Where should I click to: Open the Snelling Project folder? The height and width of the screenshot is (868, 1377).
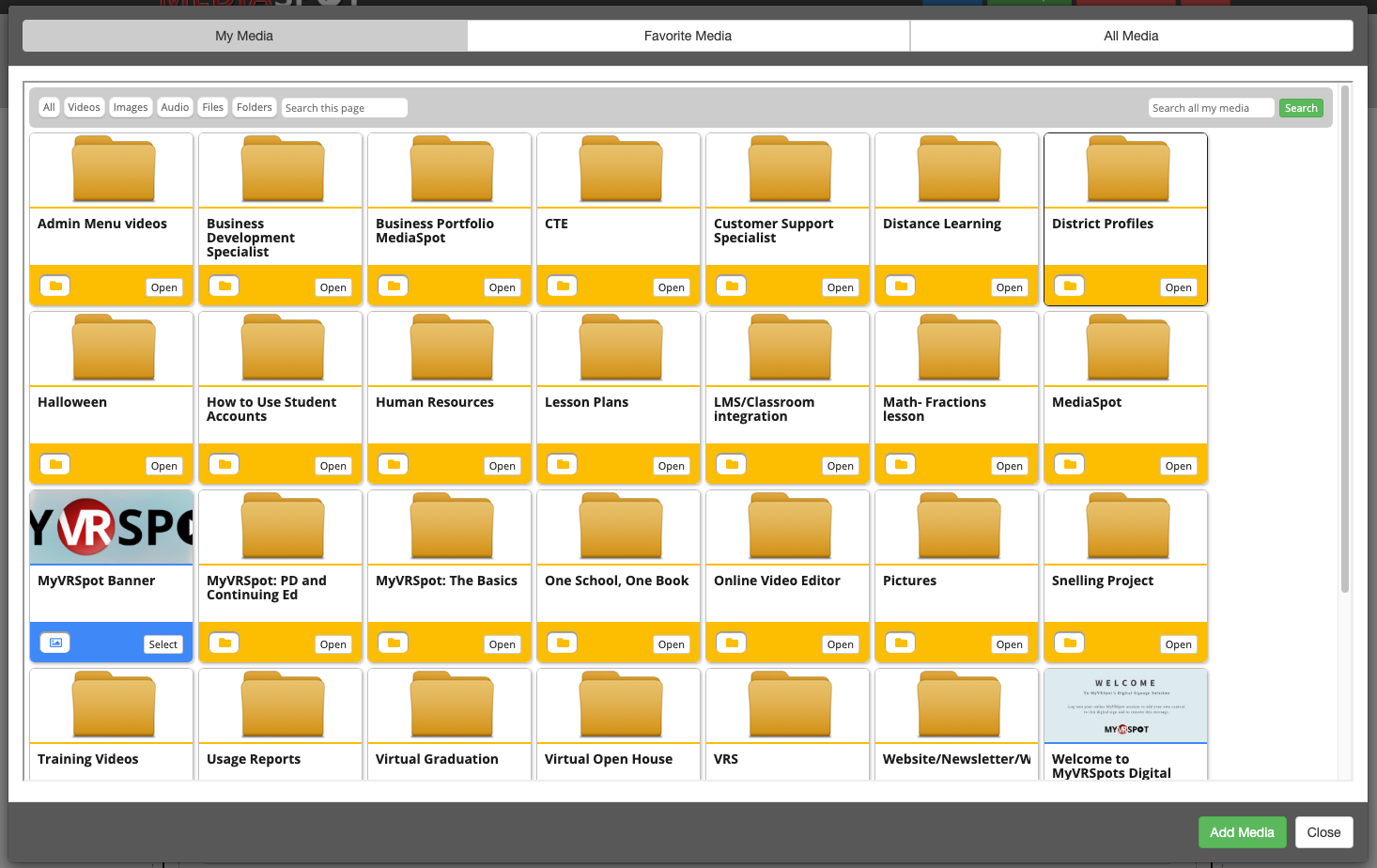pyautogui.click(x=1179, y=644)
